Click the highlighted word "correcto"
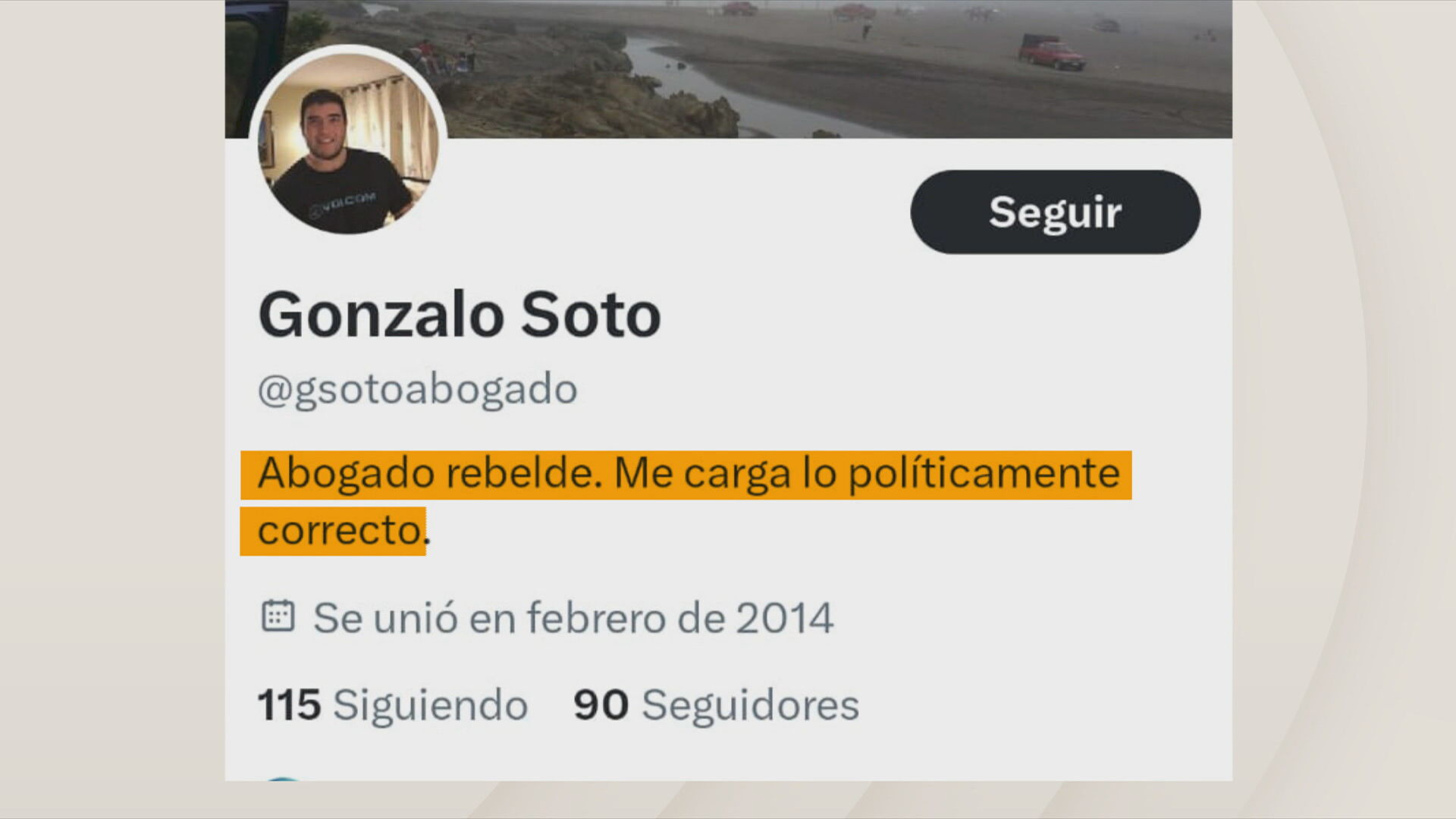The width and height of the screenshot is (1456, 819). tap(339, 530)
